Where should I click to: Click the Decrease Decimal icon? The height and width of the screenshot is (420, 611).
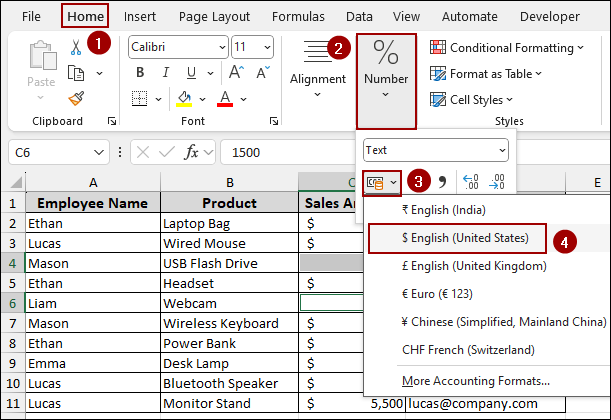(497, 182)
